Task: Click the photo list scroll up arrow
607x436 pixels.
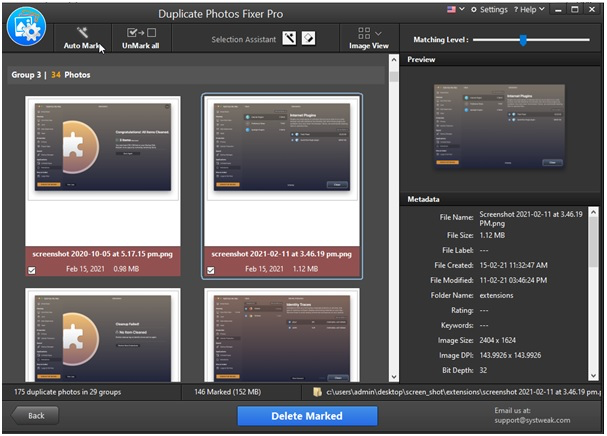Action: [394, 60]
